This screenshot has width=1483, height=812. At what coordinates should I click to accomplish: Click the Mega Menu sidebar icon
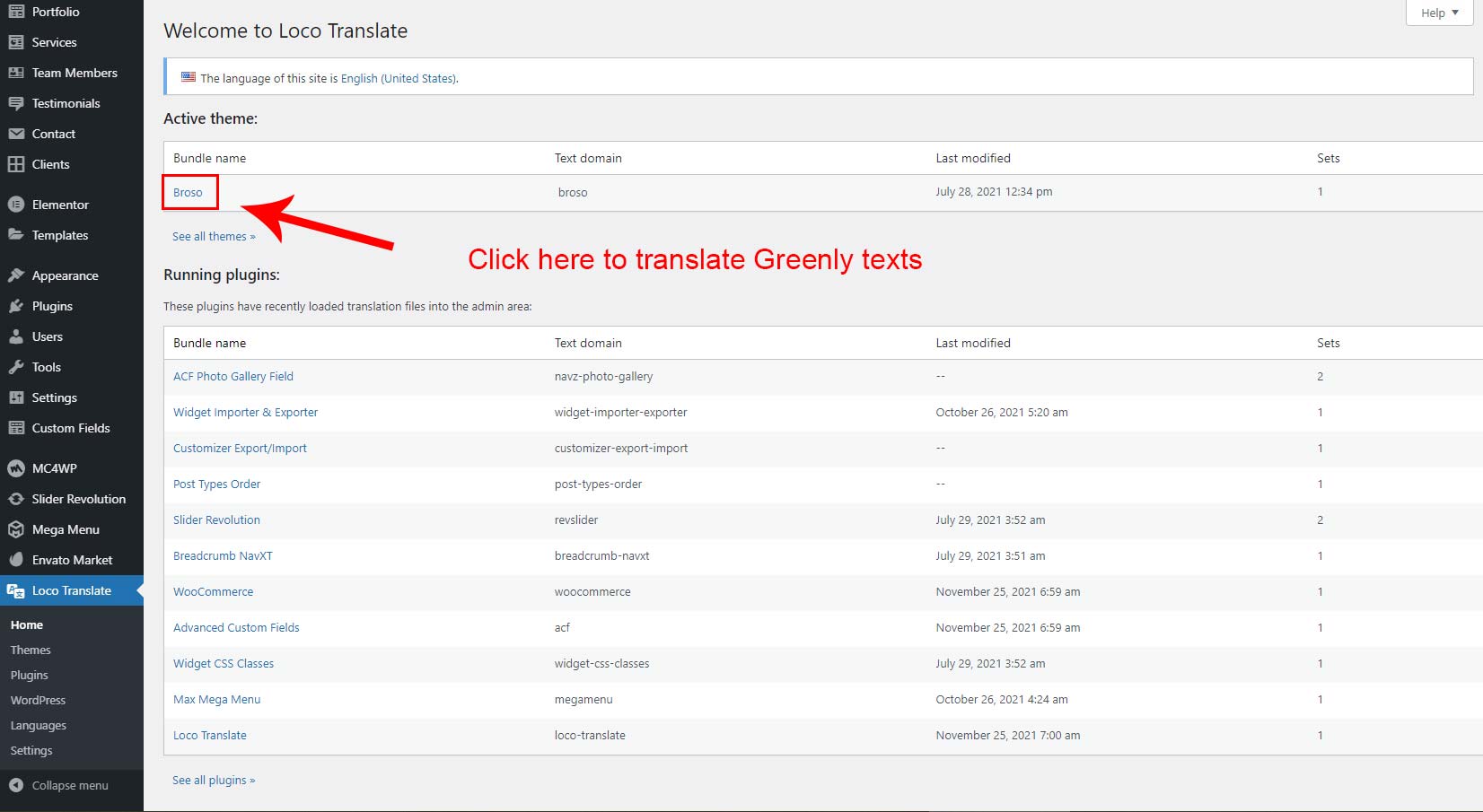click(16, 529)
